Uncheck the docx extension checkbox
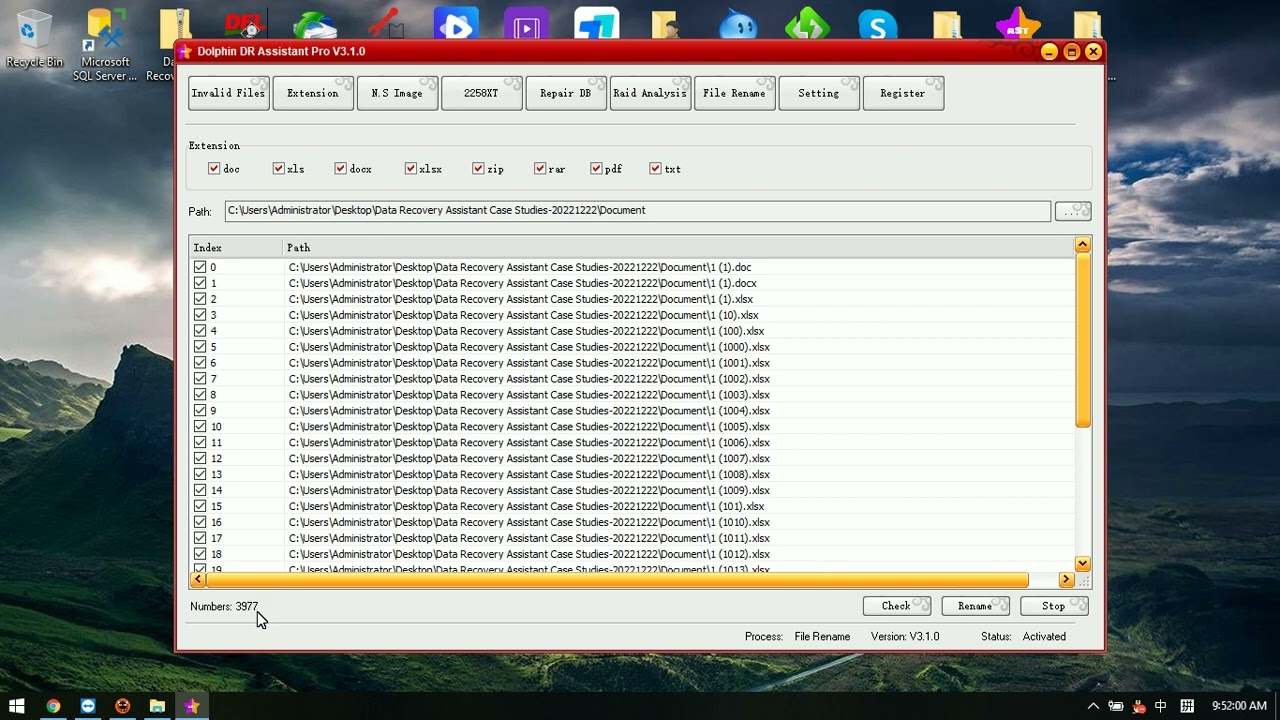1280x720 pixels. 340,169
